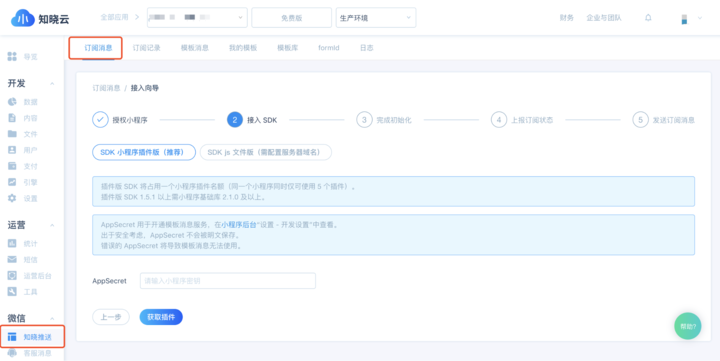Switch to the 模板库 tab
The image size is (720, 361).
(287, 48)
